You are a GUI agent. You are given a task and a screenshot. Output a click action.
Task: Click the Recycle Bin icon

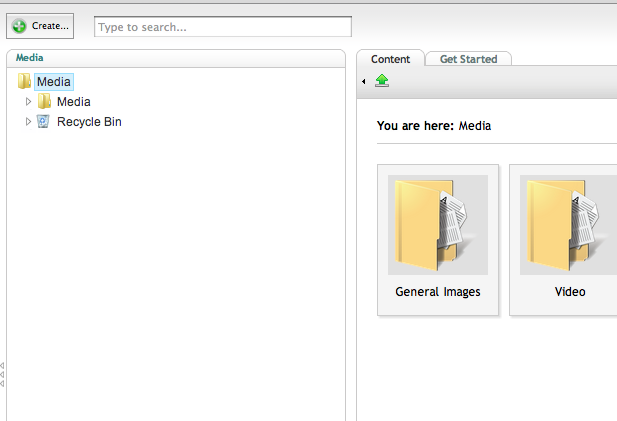tap(43, 121)
